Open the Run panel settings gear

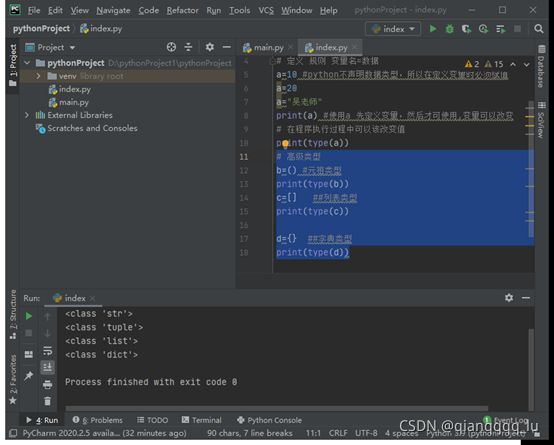[509, 298]
